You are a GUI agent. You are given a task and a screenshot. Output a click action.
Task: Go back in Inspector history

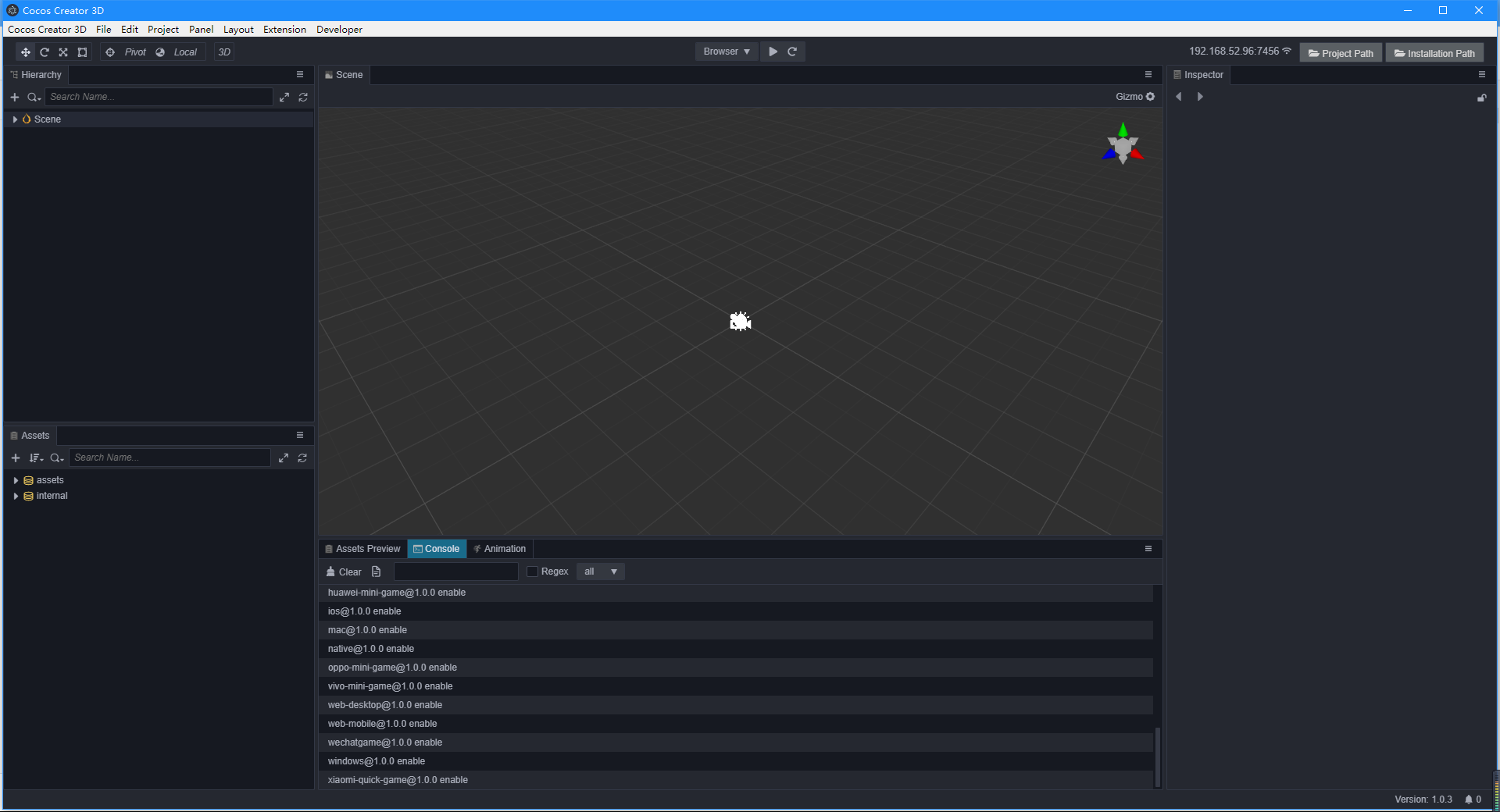click(x=1179, y=97)
